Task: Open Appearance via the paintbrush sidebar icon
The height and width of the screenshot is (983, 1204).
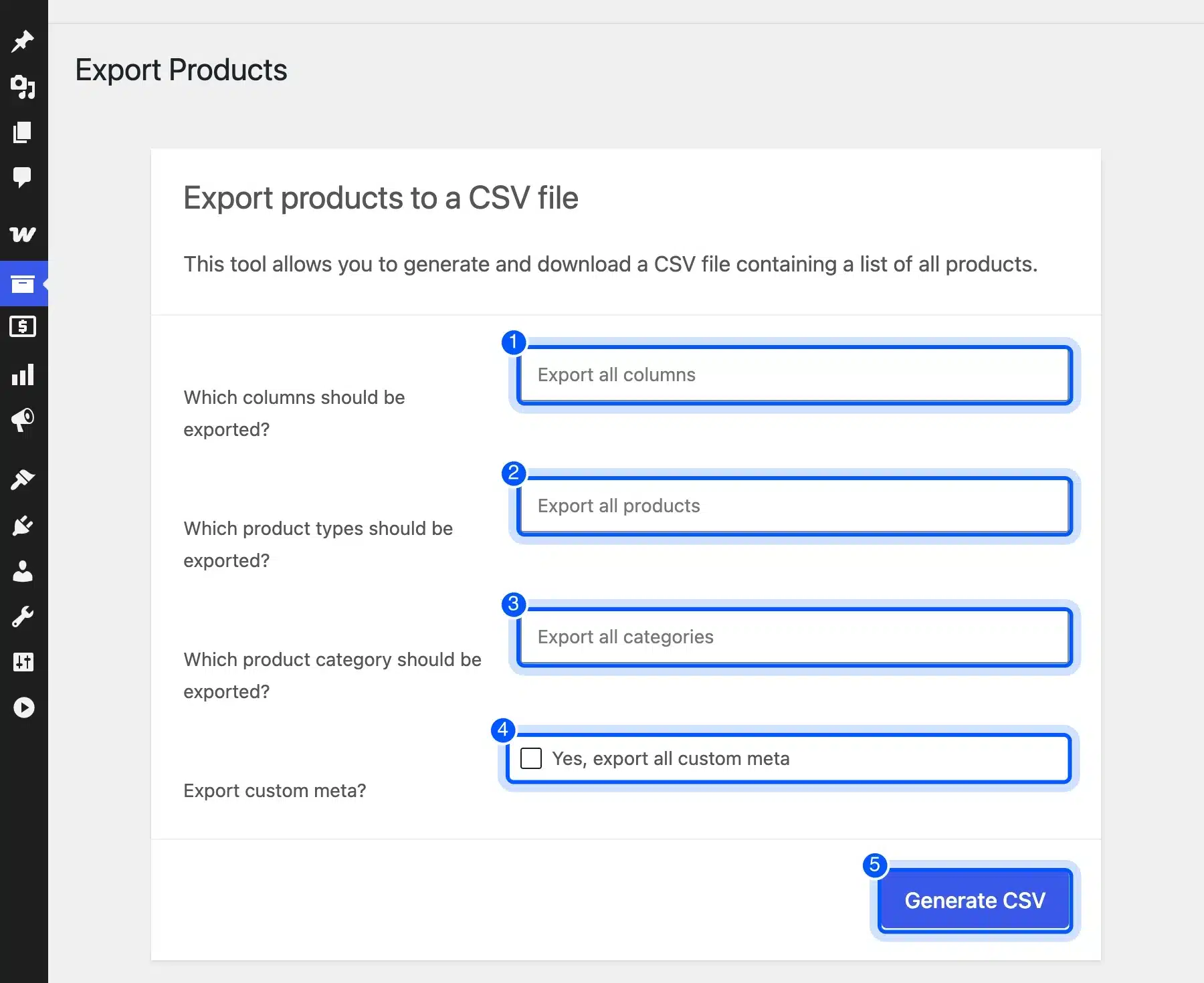Action: pyautogui.click(x=23, y=479)
